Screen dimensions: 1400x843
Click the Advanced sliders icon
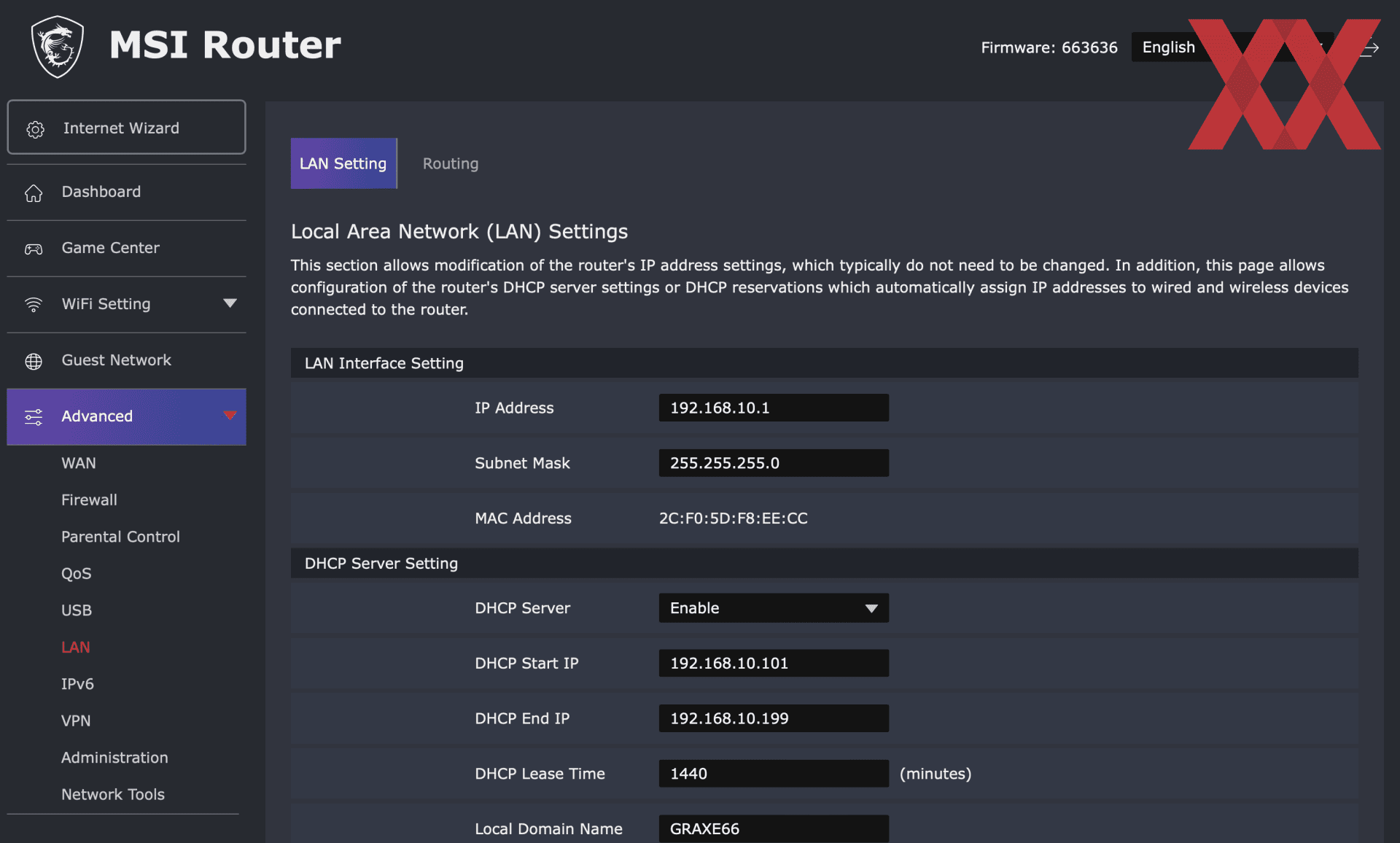tap(34, 417)
